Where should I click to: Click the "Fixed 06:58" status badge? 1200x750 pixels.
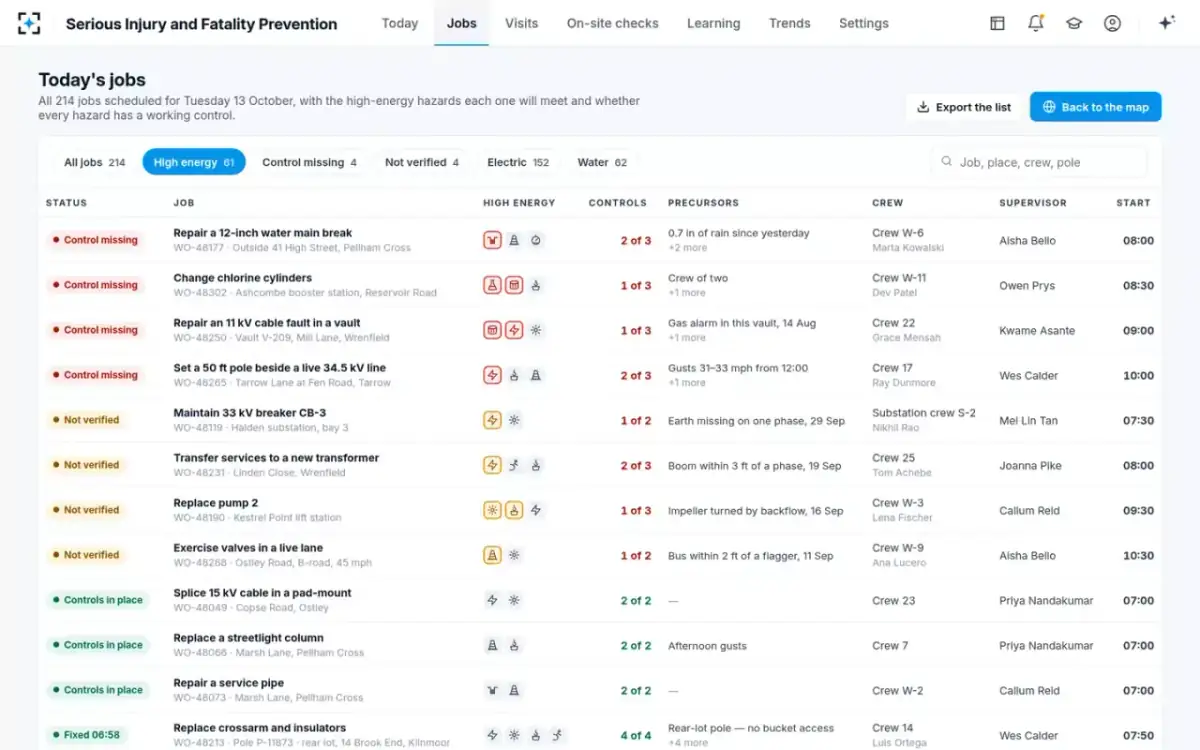(x=89, y=735)
